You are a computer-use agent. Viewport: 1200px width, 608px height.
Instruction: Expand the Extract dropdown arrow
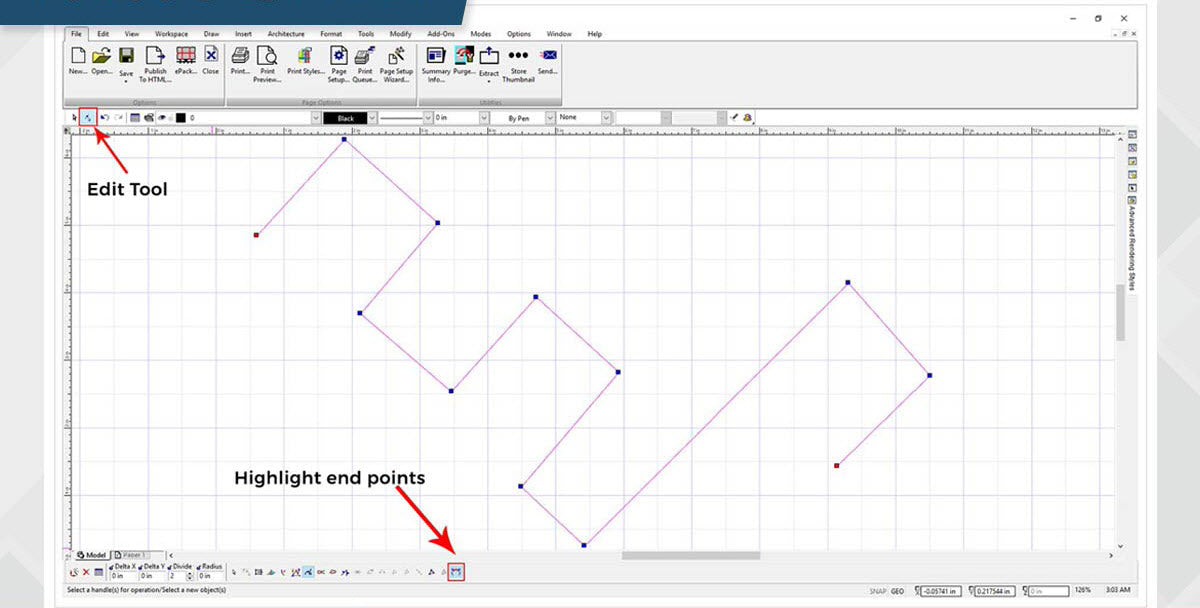[489, 81]
